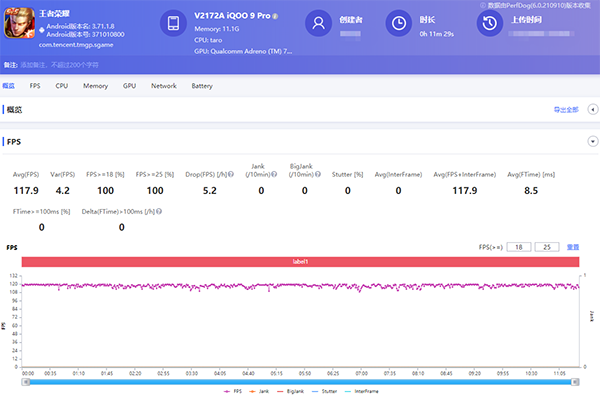Click reset link beside FPS threshold inputs

573,247
